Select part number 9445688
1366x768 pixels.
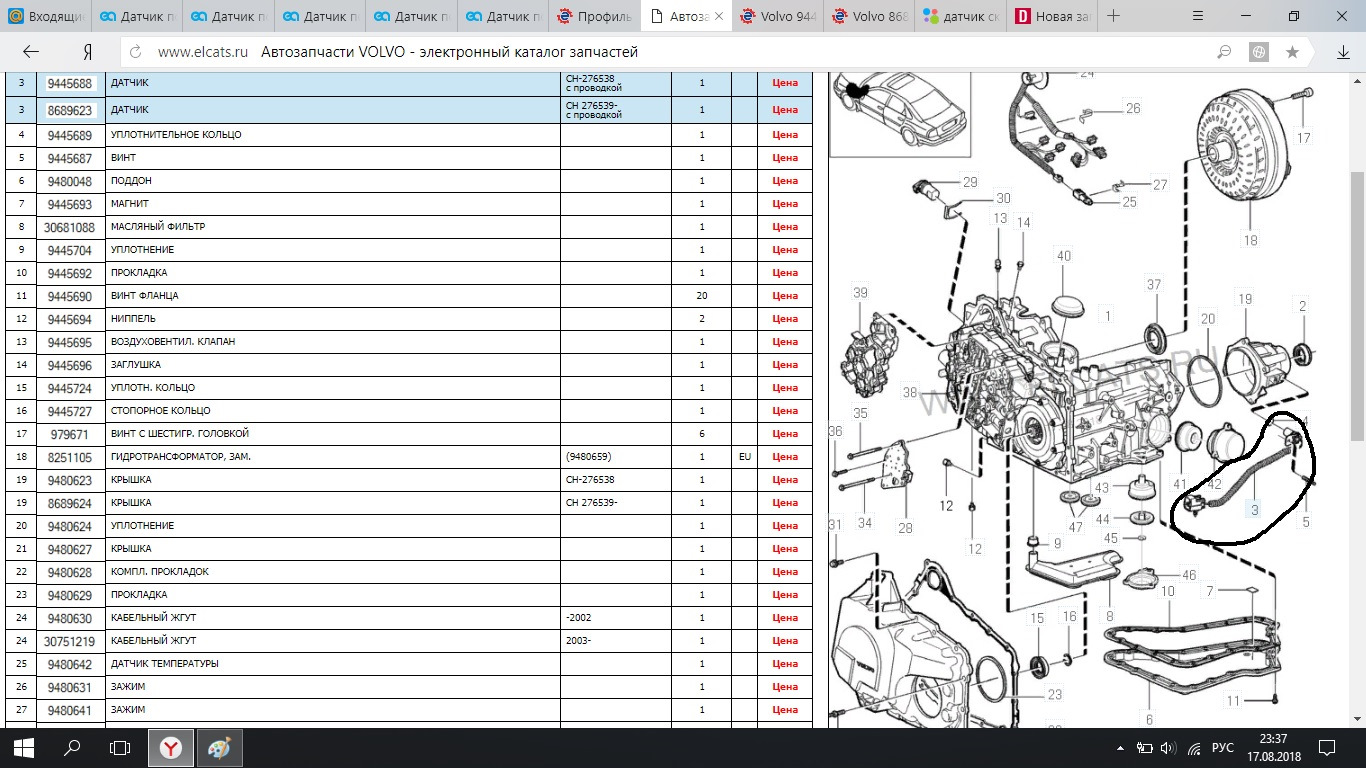(69, 83)
